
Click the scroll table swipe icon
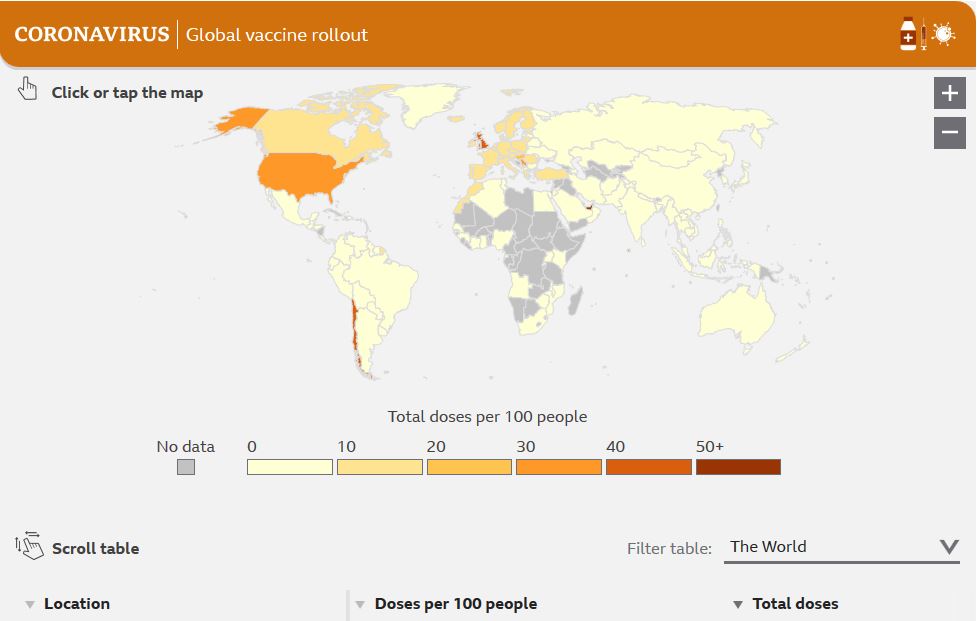point(29,546)
